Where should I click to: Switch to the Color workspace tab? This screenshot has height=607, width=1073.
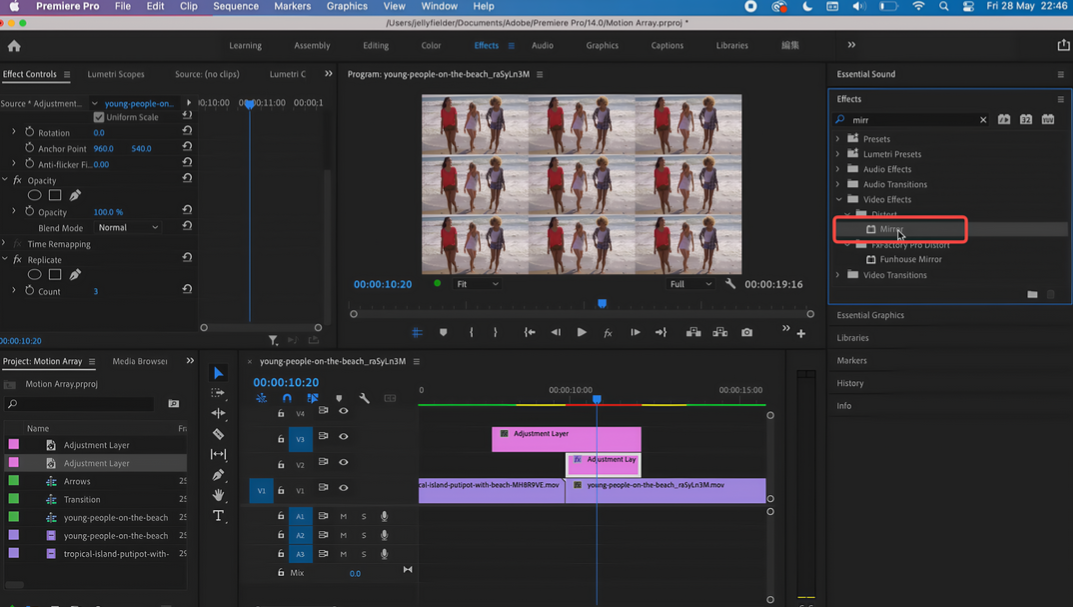click(x=431, y=46)
